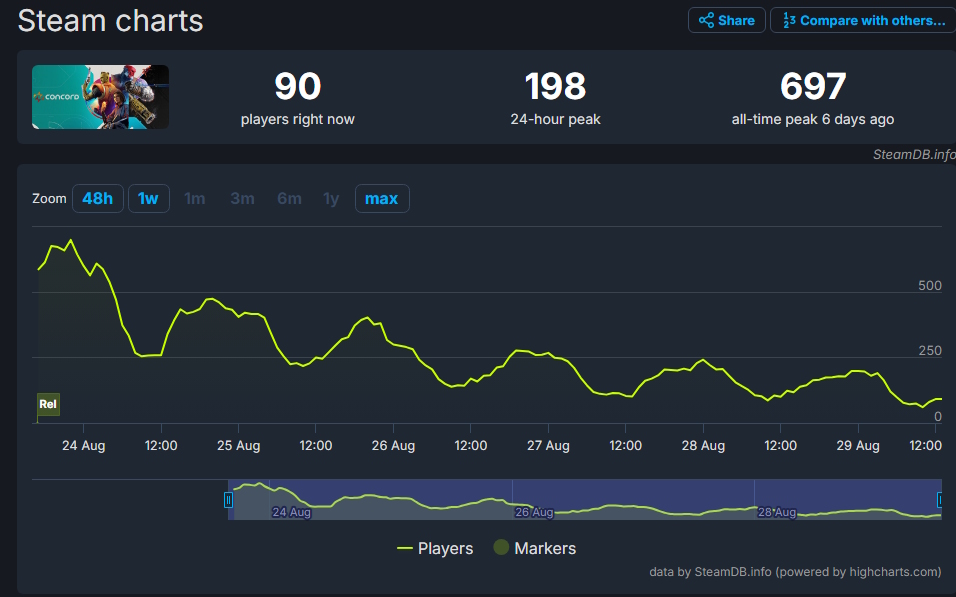Pick the 6m zoom range
This screenshot has width=956, height=597.
click(289, 198)
